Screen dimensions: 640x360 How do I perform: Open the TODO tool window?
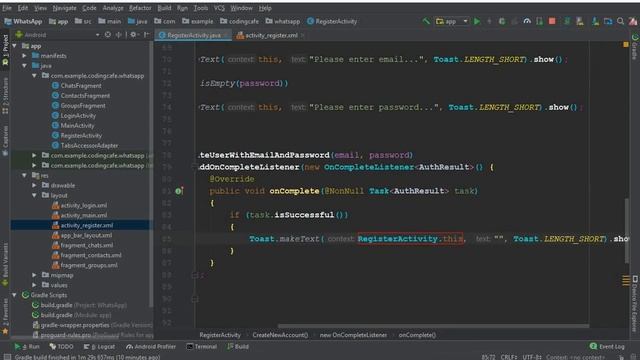61,347
